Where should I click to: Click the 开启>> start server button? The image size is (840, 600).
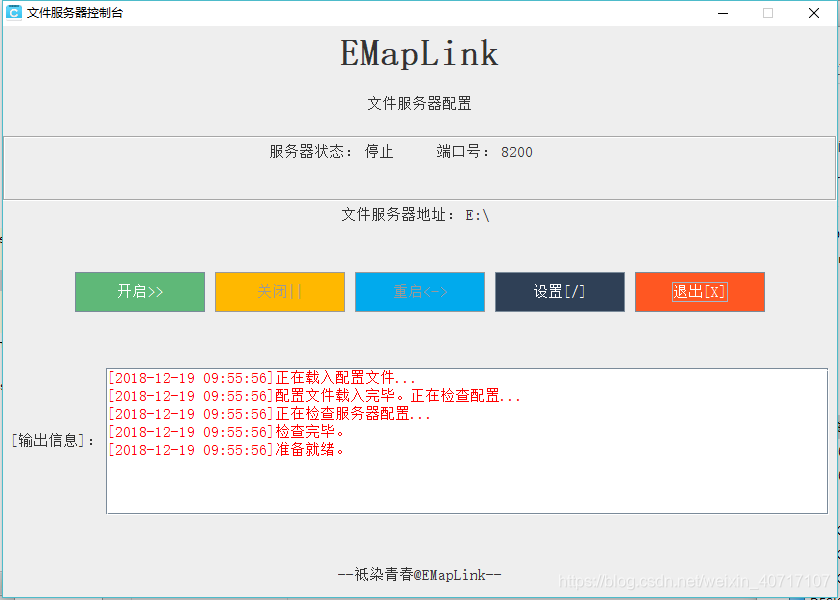tap(140, 292)
